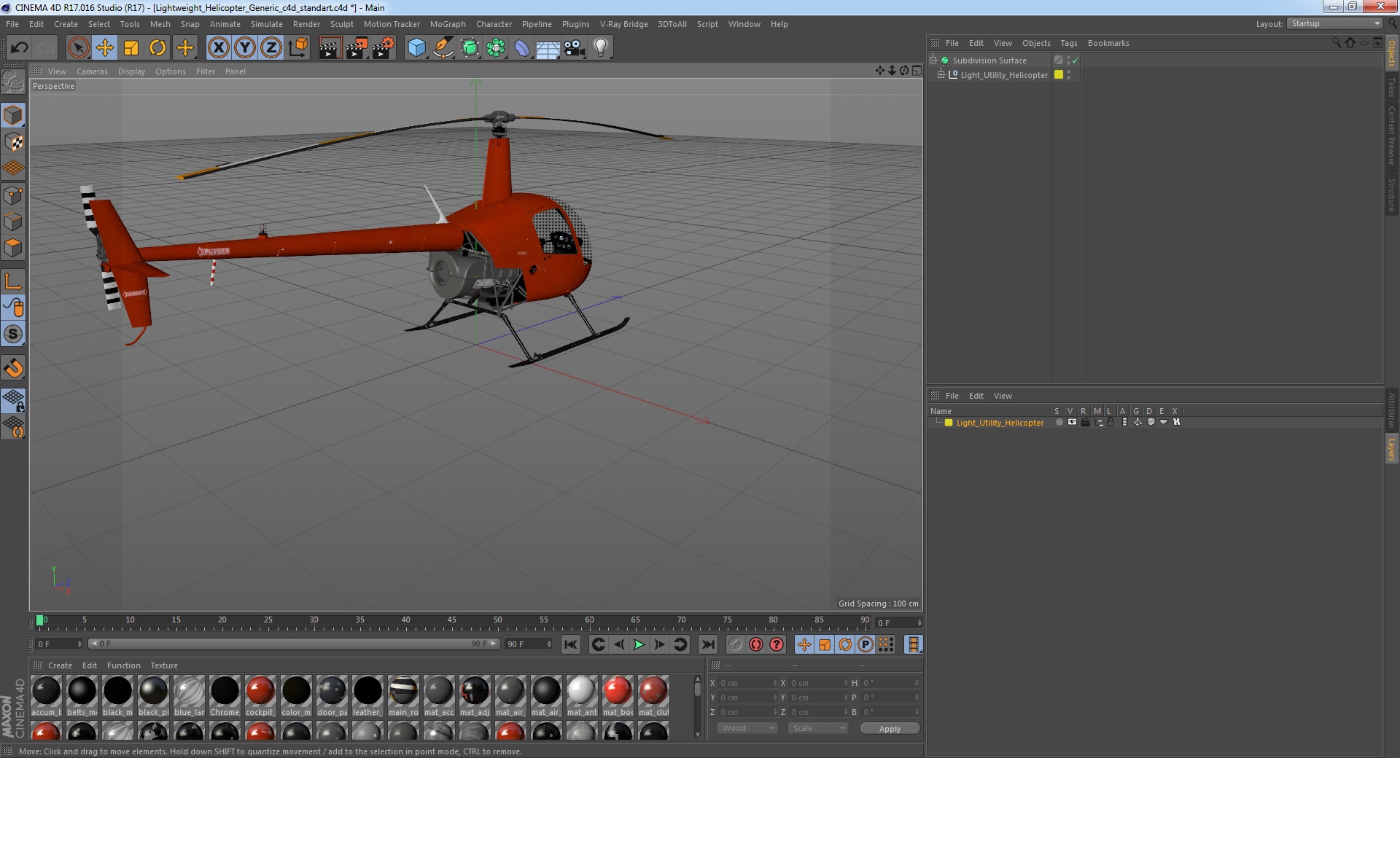
Task: Select the Scale tool icon
Action: (131, 48)
